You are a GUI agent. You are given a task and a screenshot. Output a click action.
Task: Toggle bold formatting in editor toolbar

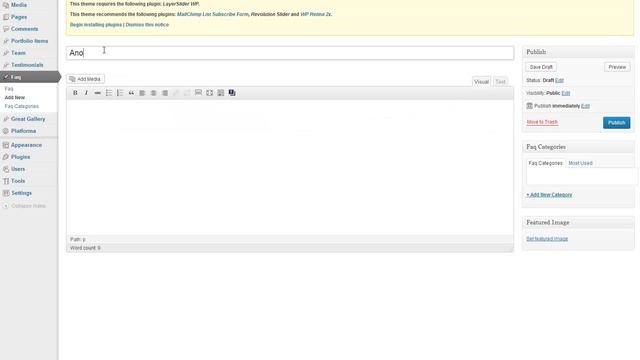tap(75, 93)
